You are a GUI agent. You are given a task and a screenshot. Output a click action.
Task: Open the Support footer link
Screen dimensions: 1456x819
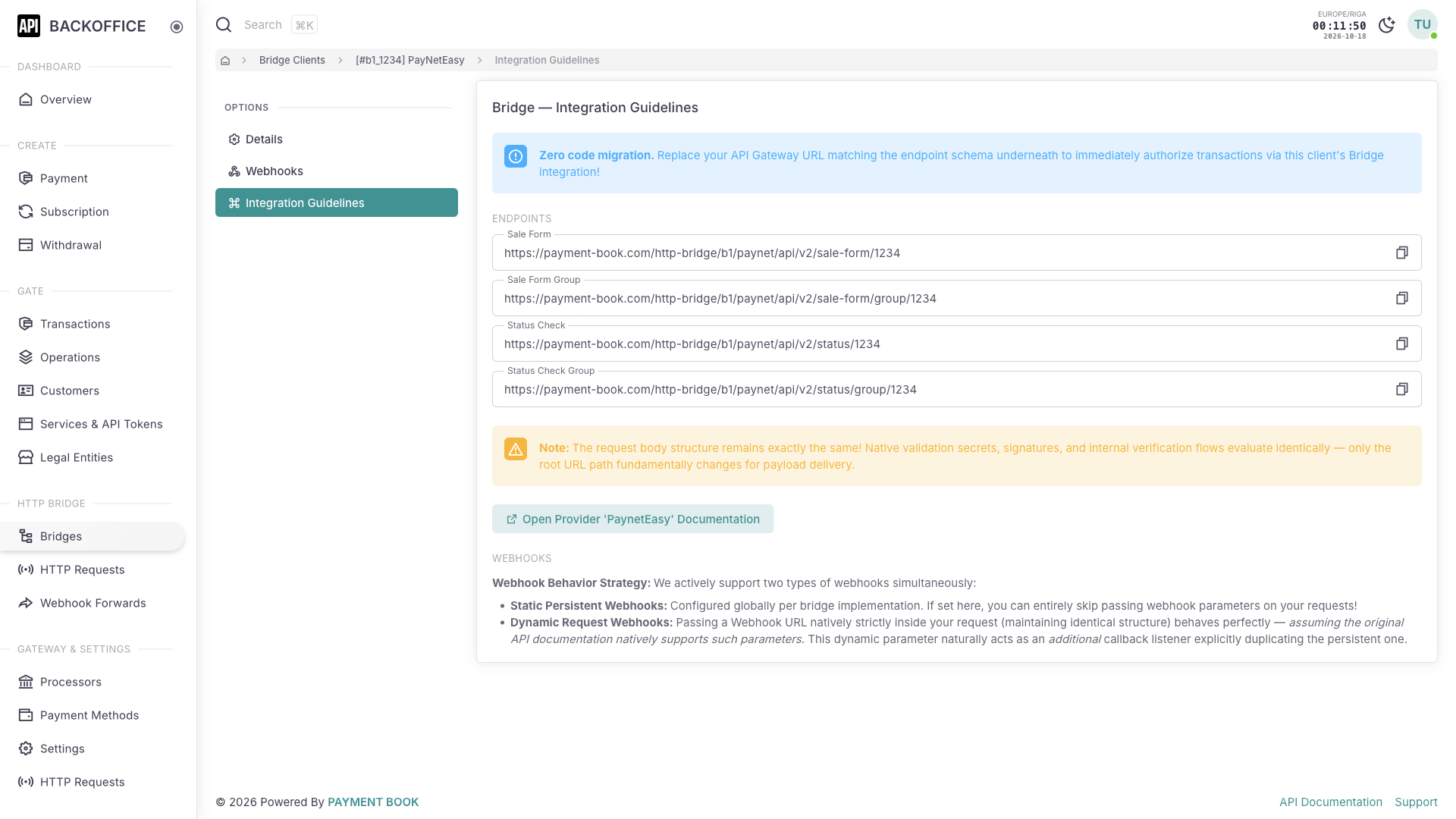[1416, 802]
